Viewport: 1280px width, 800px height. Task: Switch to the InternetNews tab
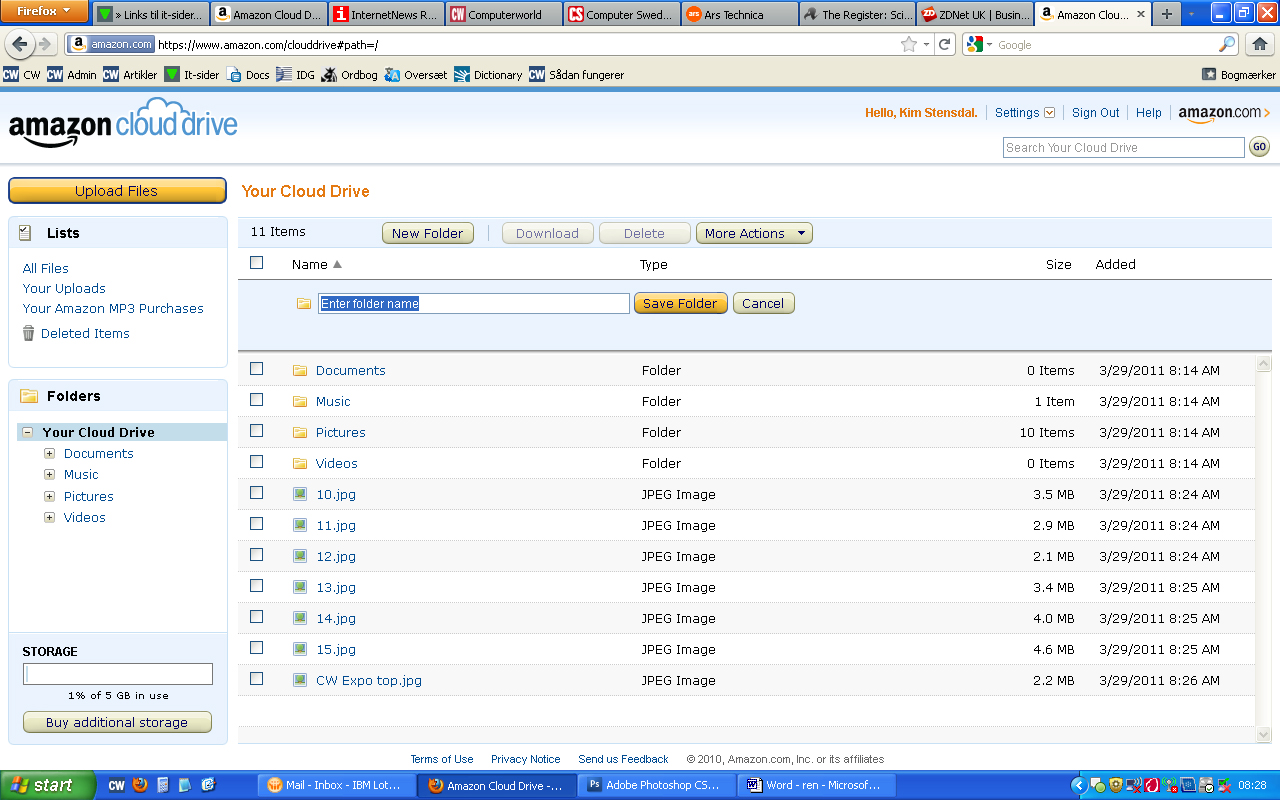(x=386, y=14)
